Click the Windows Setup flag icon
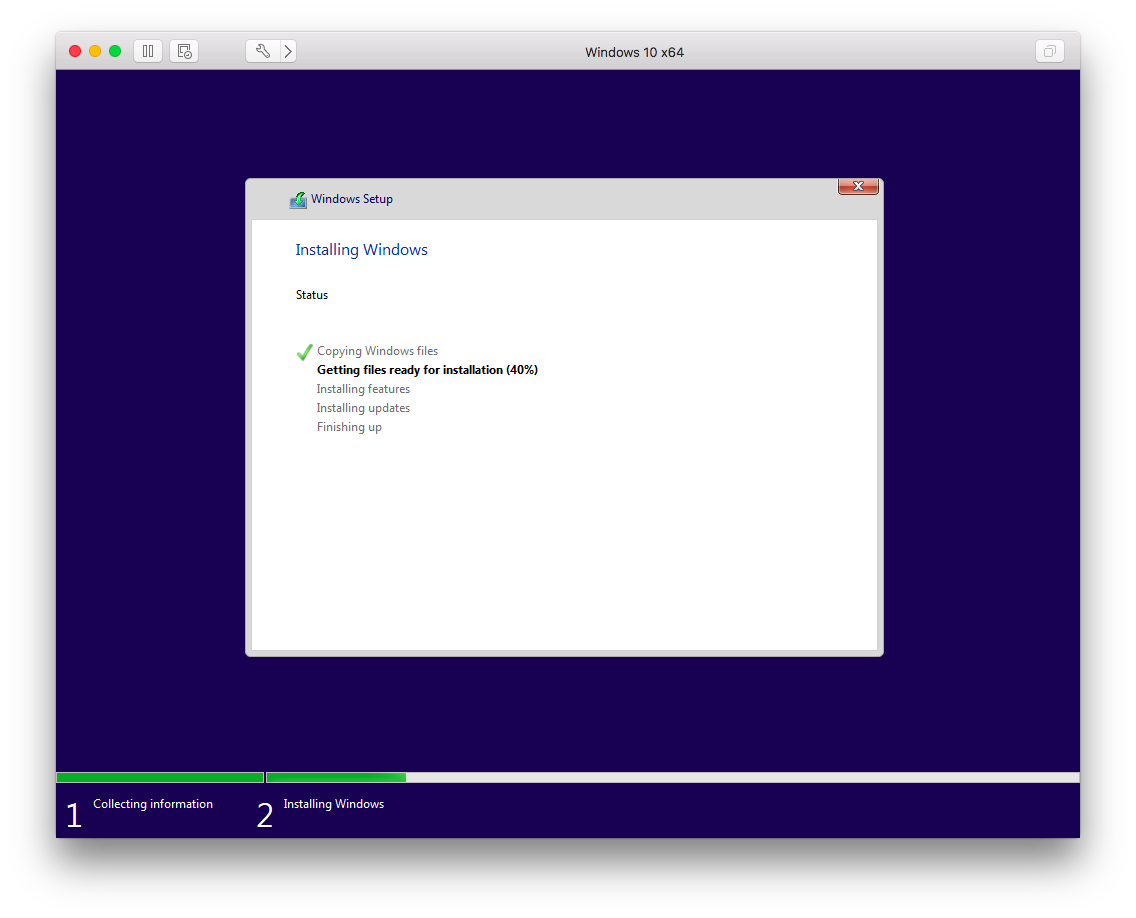The height and width of the screenshot is (918, 1136). click(x=298, y=199)
